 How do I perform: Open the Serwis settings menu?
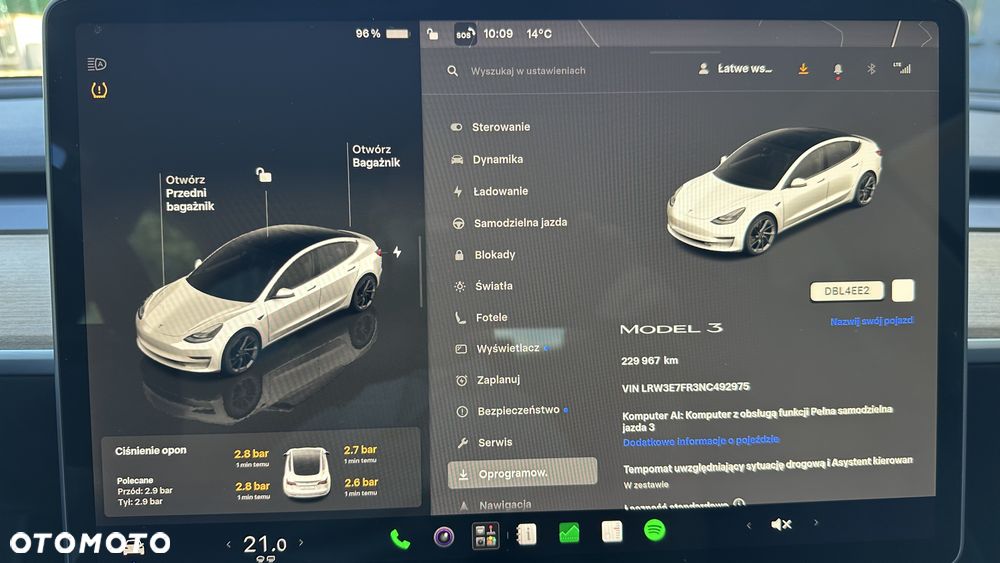tap(485, 442)
